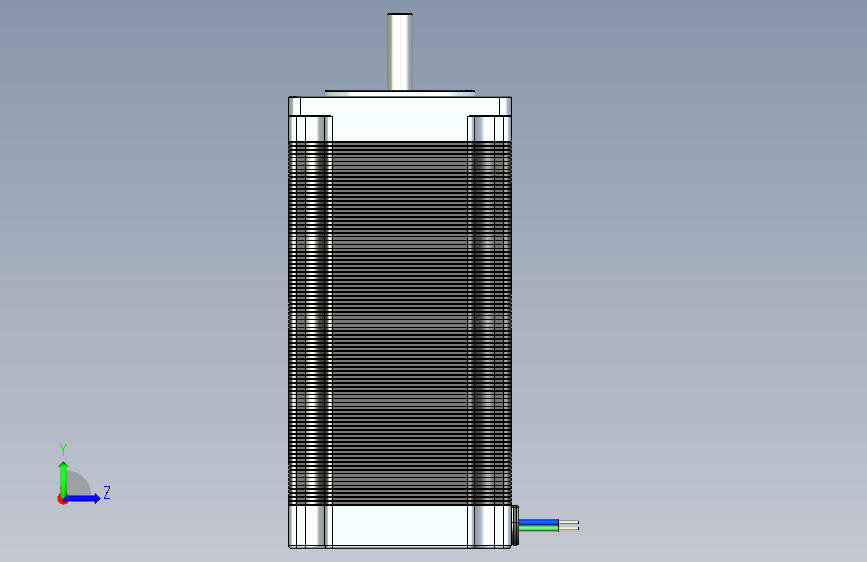Click the "Y" axis label
Viewport: 867px width, 562px height.
point(63,450)
